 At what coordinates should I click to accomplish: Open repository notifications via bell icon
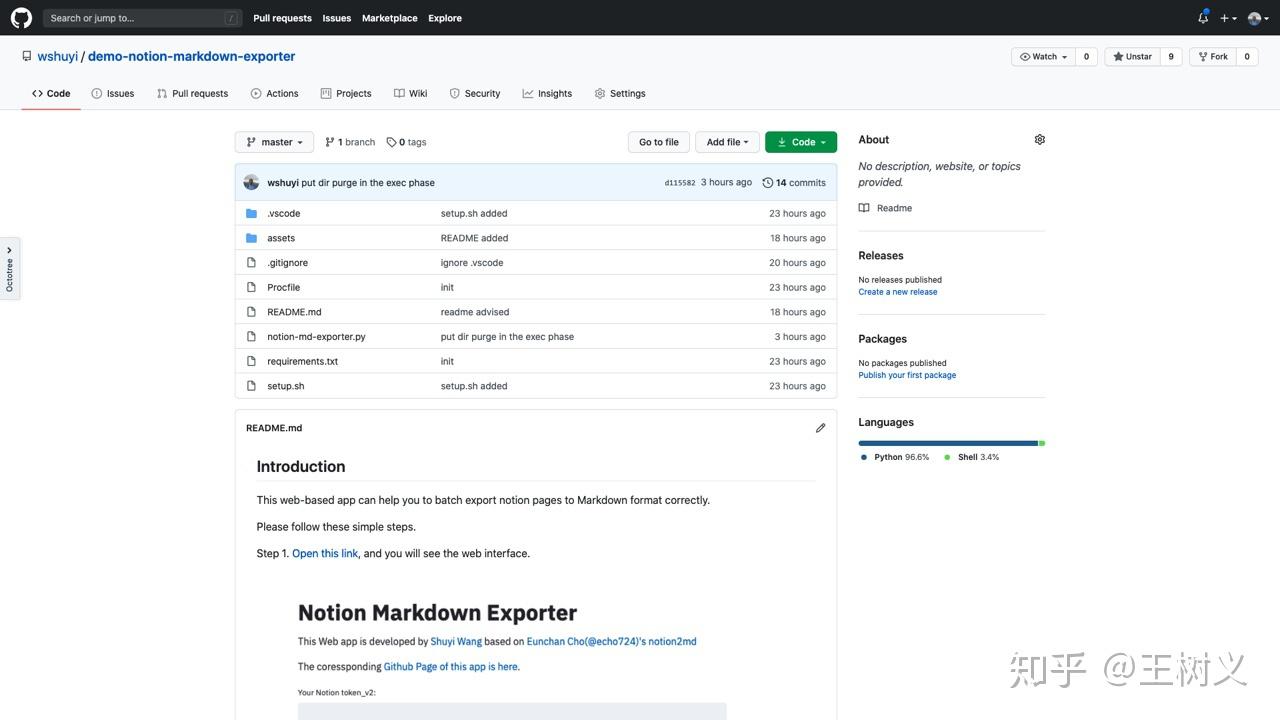(1203, 17)
